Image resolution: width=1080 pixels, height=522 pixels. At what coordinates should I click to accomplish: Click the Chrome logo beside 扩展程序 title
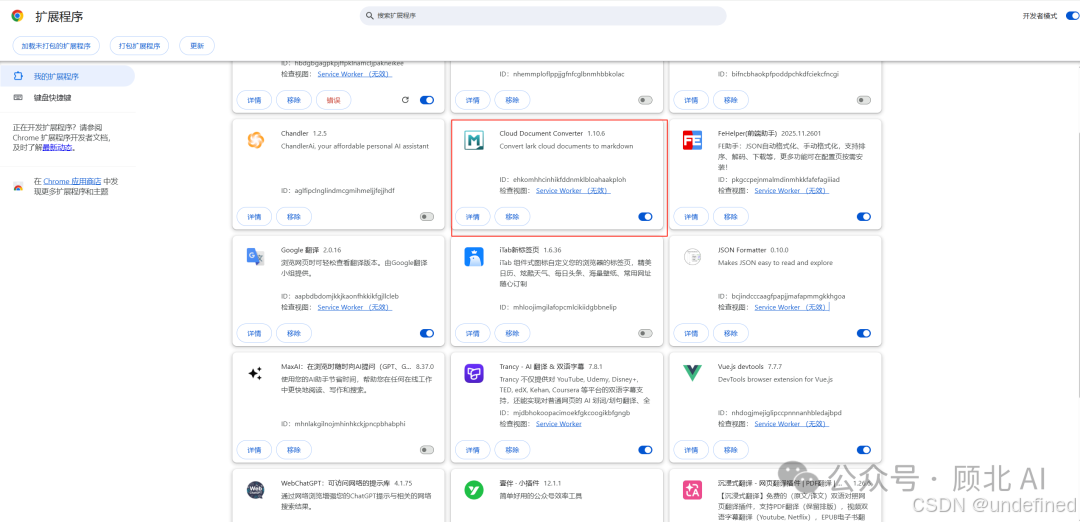17,15
